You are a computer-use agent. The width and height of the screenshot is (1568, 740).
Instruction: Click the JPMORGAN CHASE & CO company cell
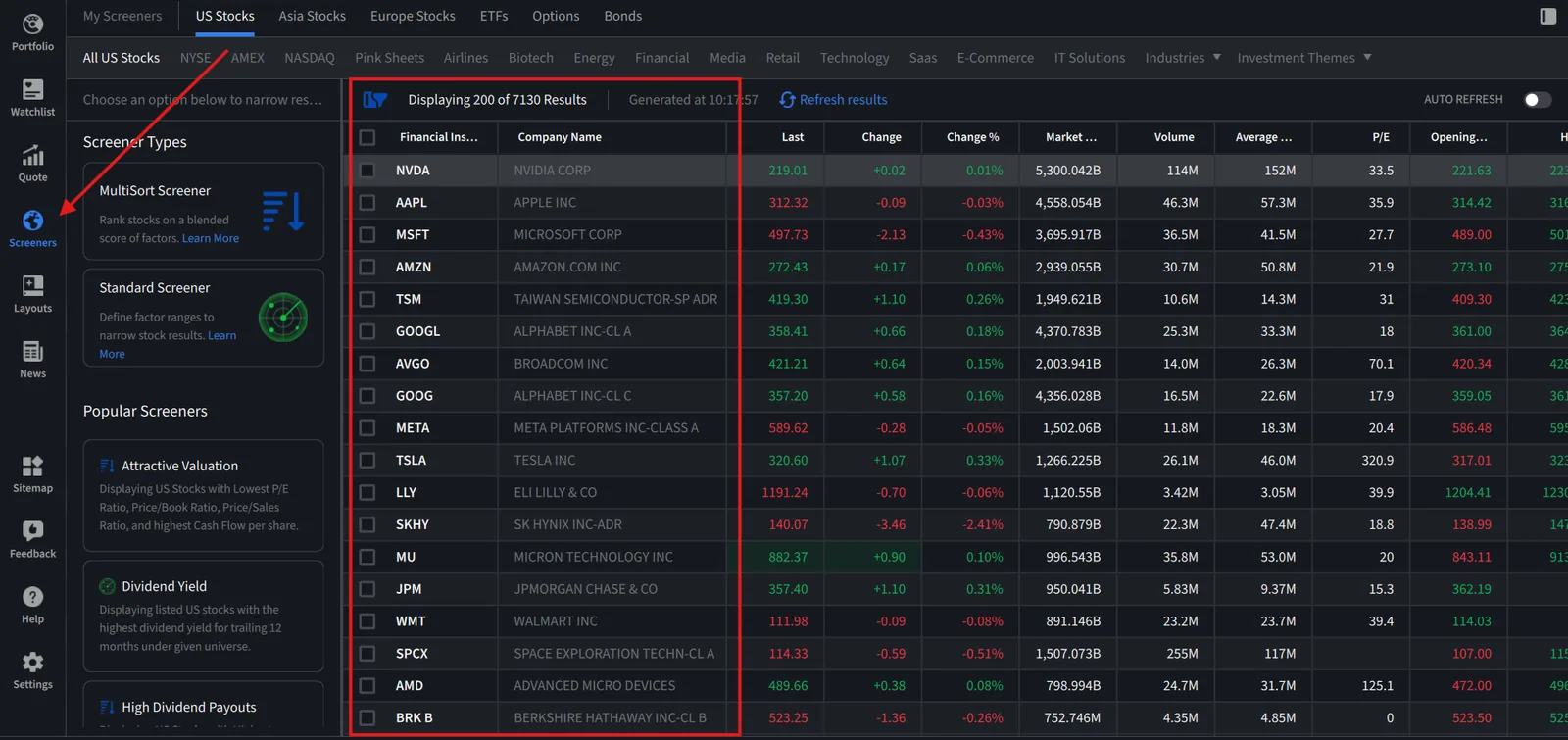click(585, 589)
